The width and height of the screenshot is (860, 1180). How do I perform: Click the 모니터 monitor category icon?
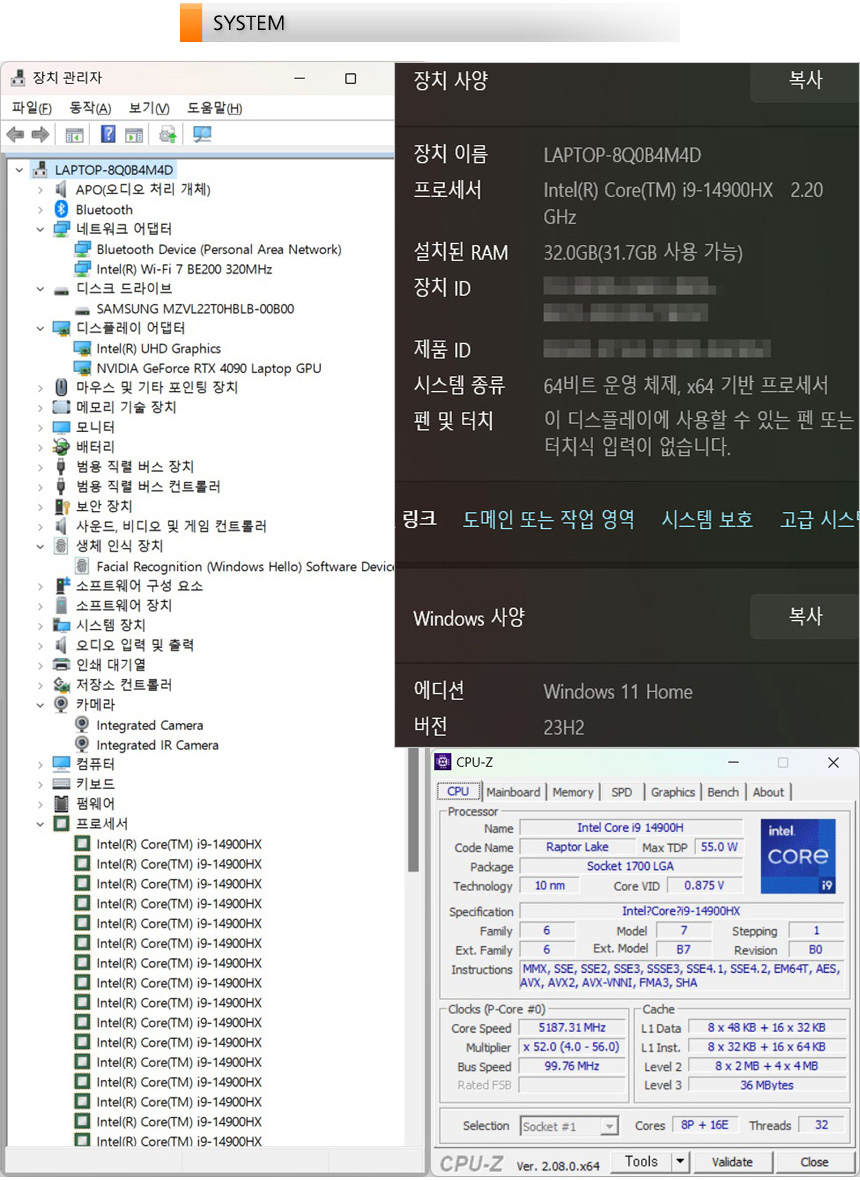point(61,427)
